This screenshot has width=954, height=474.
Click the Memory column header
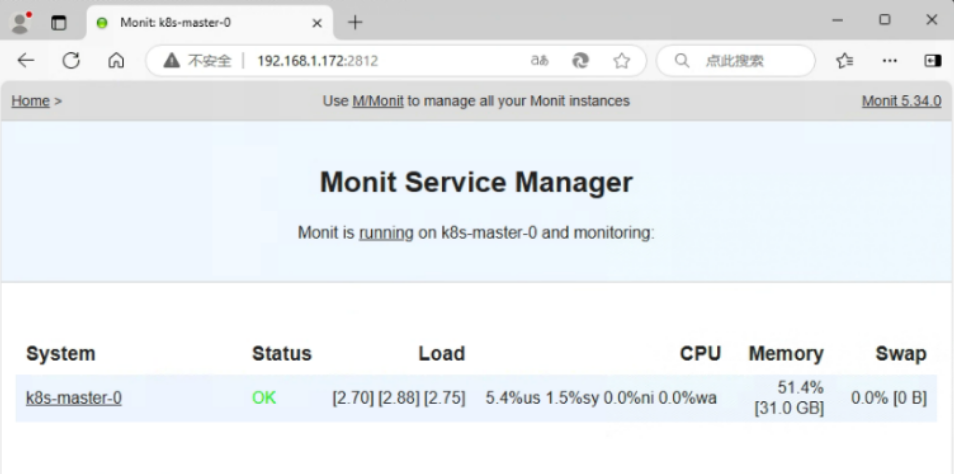click(x=786, y=354)
